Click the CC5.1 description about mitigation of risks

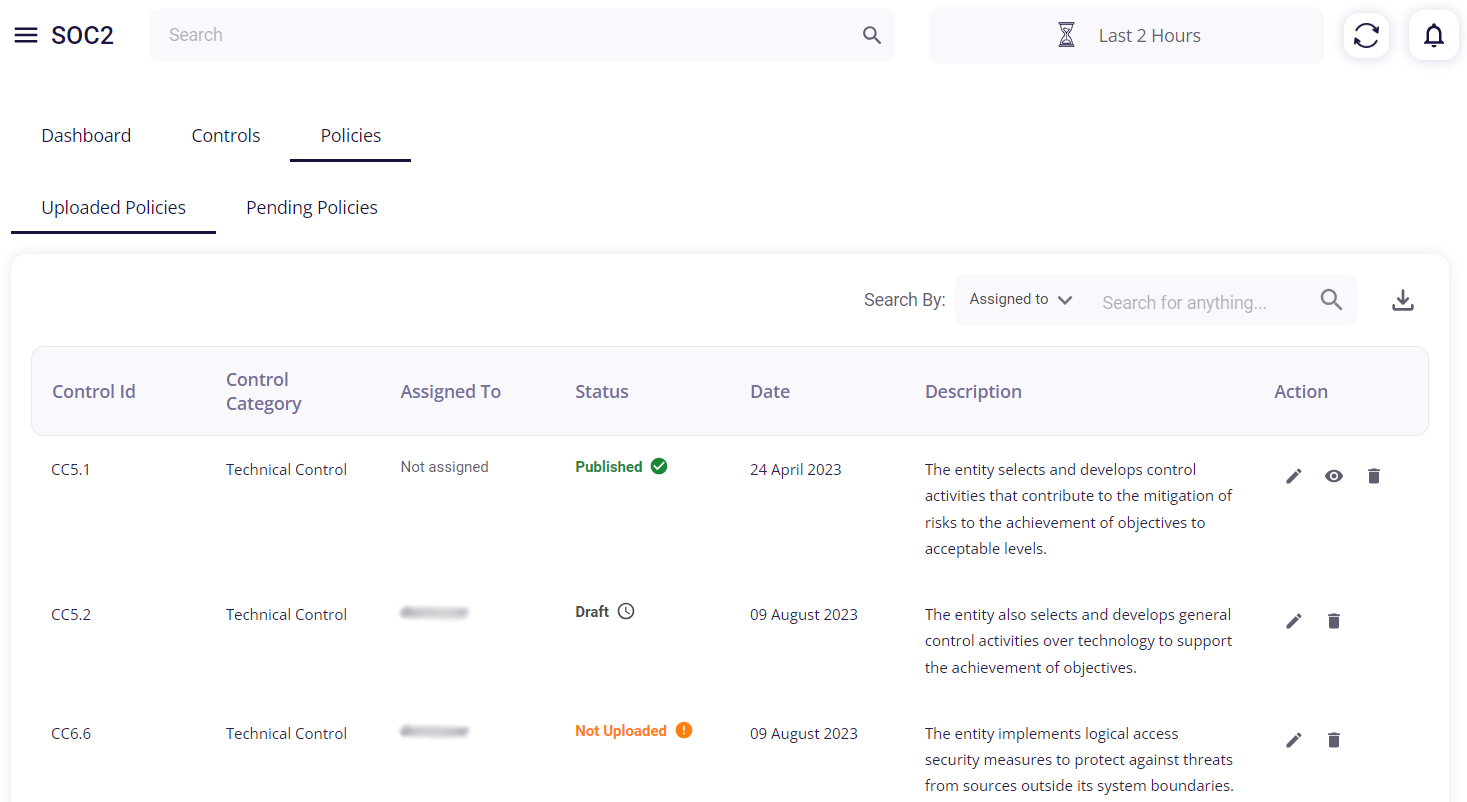pos(1079,509)
